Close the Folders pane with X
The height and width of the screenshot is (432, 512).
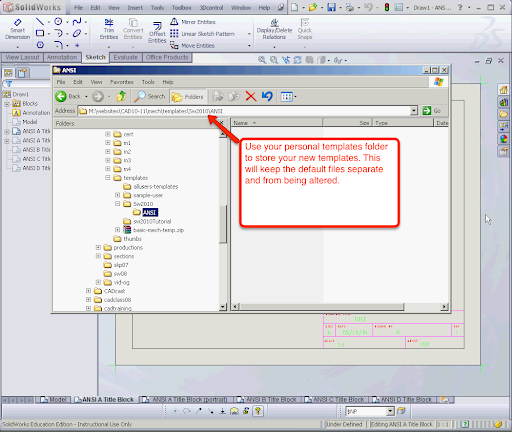[x=222, y=123]
